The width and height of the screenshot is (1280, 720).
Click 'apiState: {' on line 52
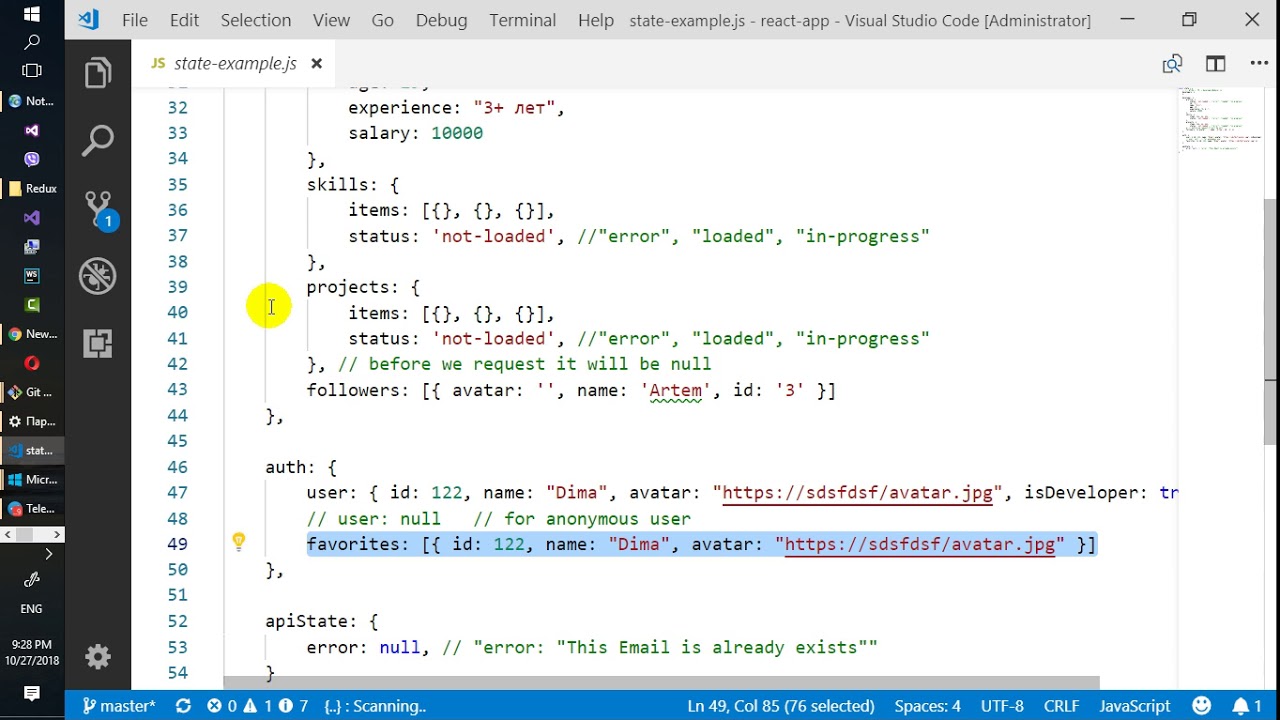coord(322,621)
